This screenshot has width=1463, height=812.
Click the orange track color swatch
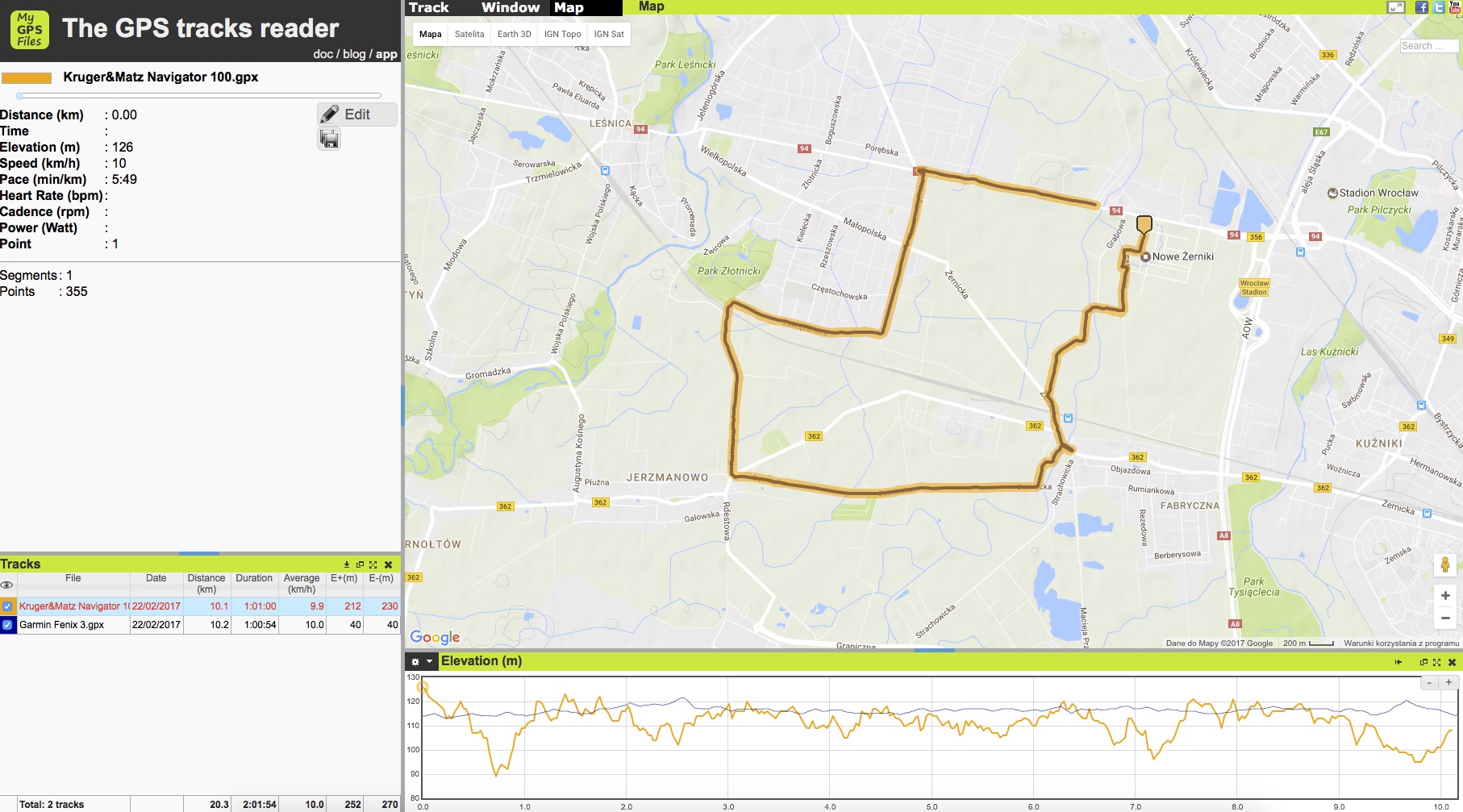coord(27,78)
